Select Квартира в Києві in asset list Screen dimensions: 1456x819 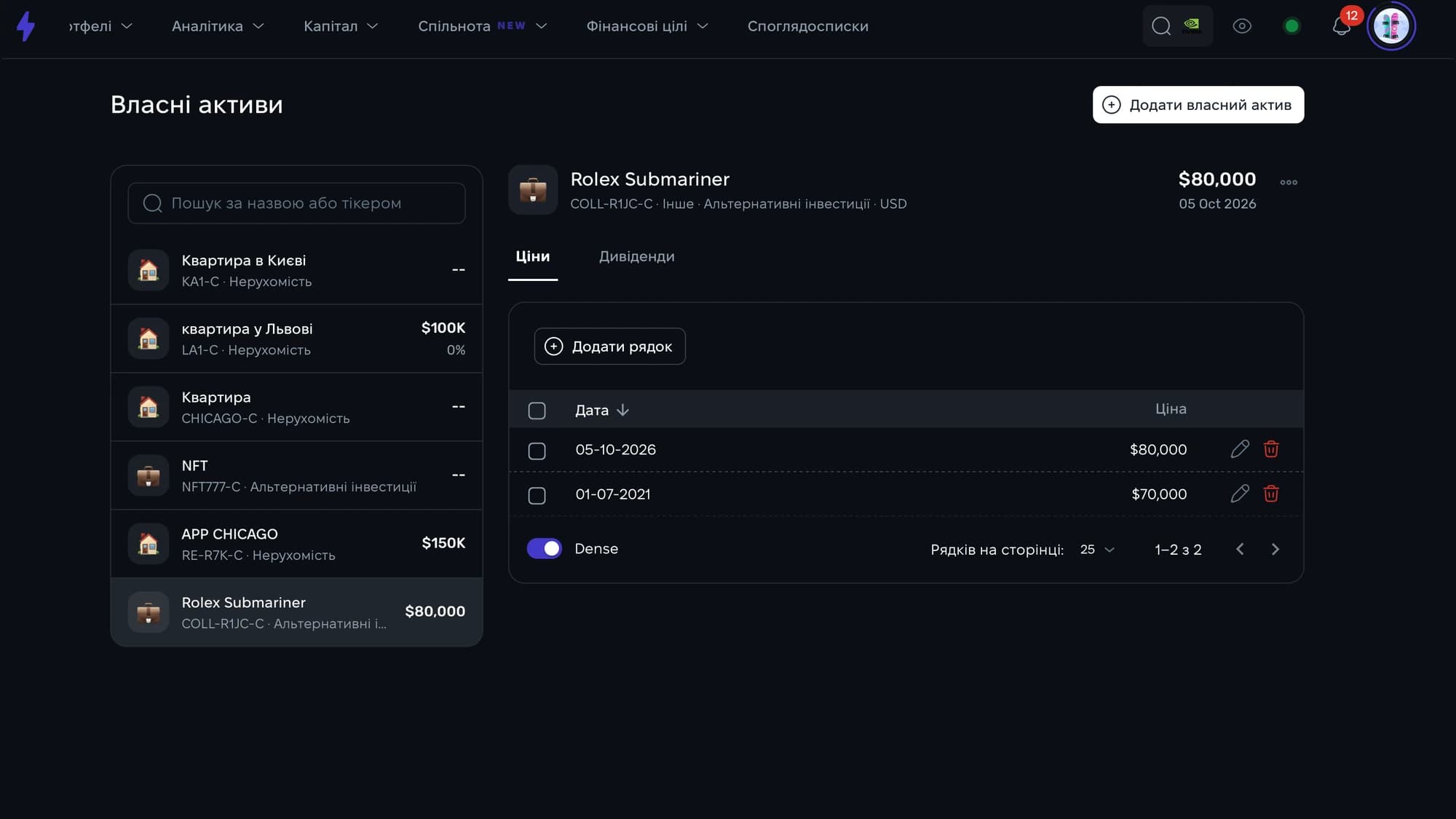(296, 270)
